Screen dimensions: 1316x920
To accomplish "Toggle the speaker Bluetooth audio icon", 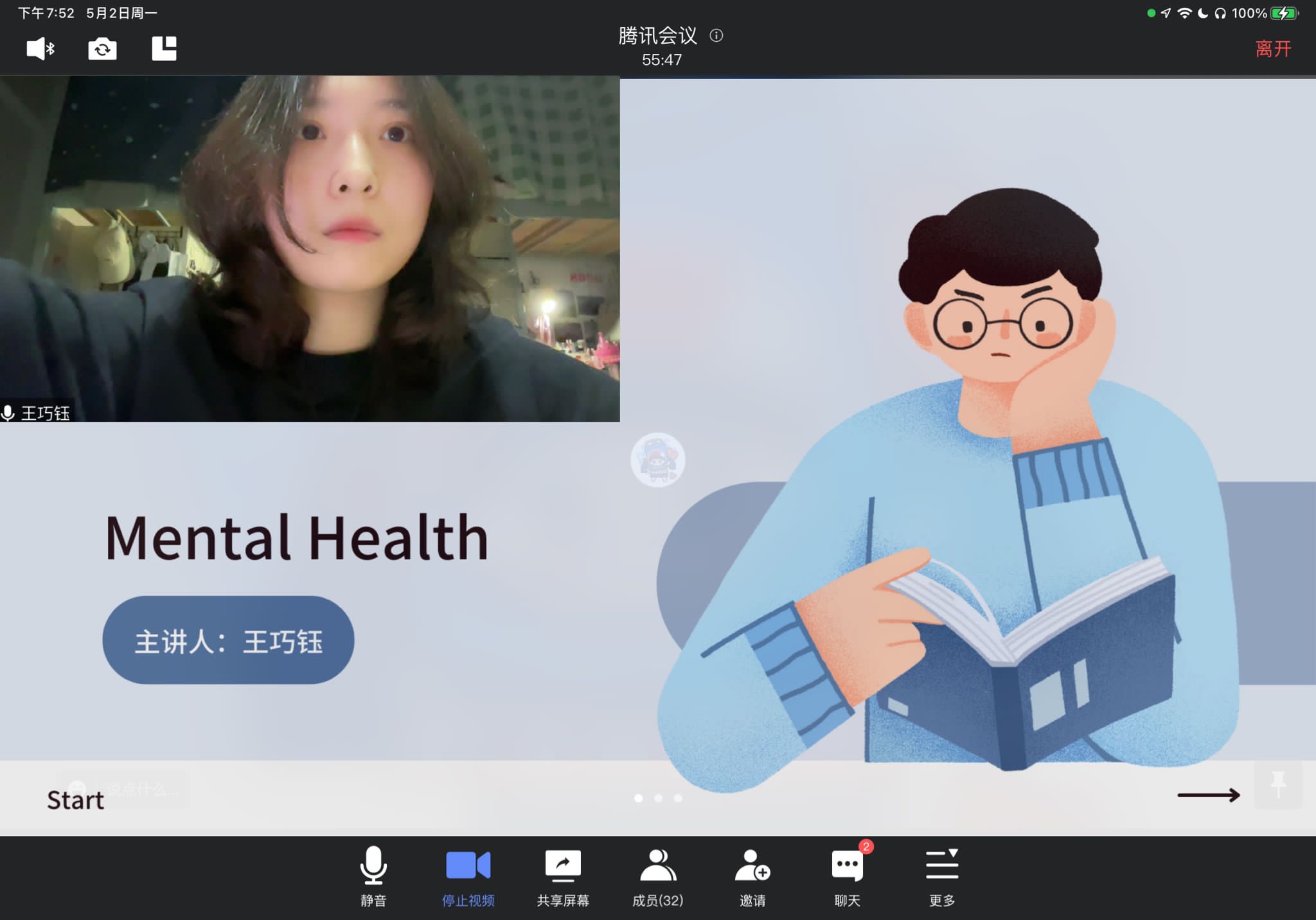I will coord(40,49).
